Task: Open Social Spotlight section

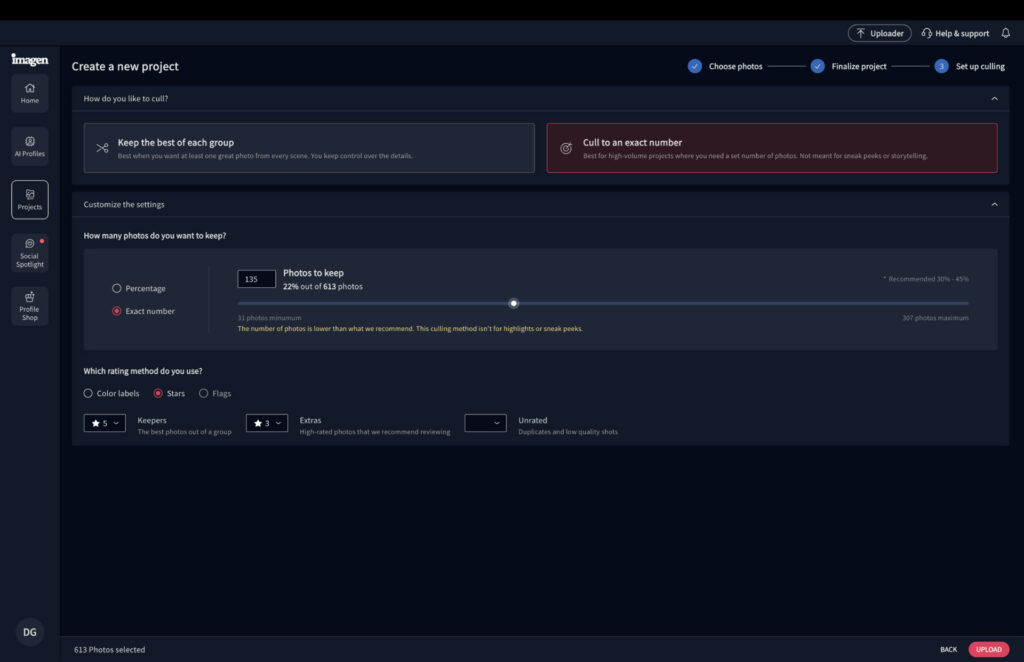Action: coord(30,252)
